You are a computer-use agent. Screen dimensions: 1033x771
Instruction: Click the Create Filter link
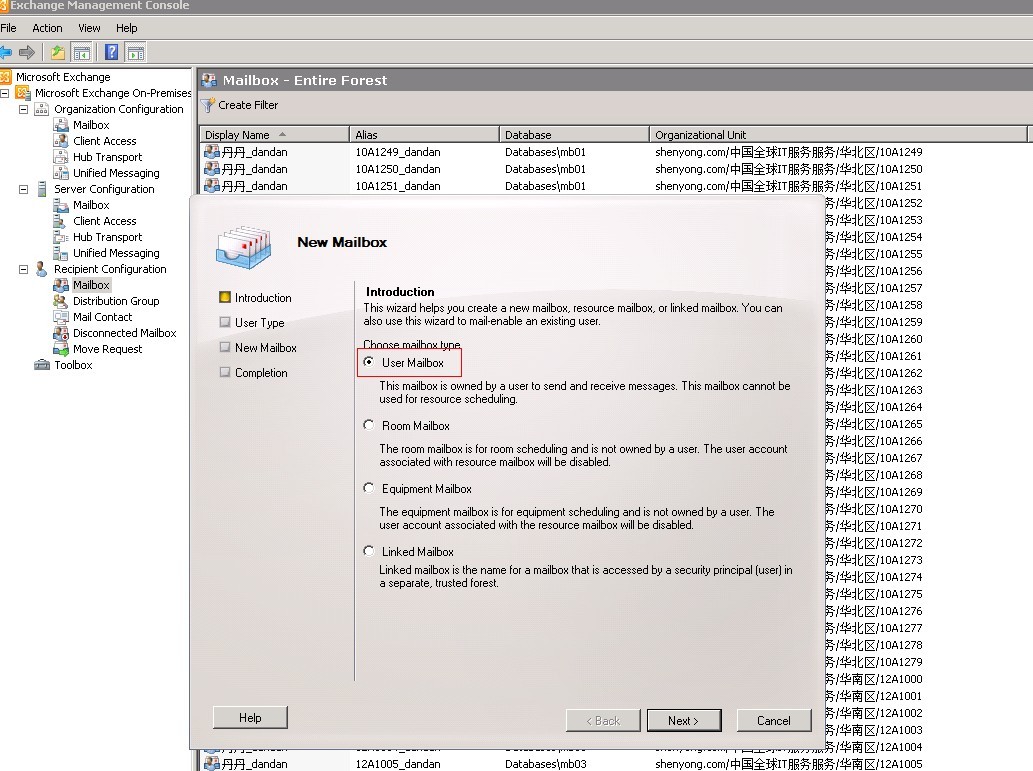pos(248,105)
